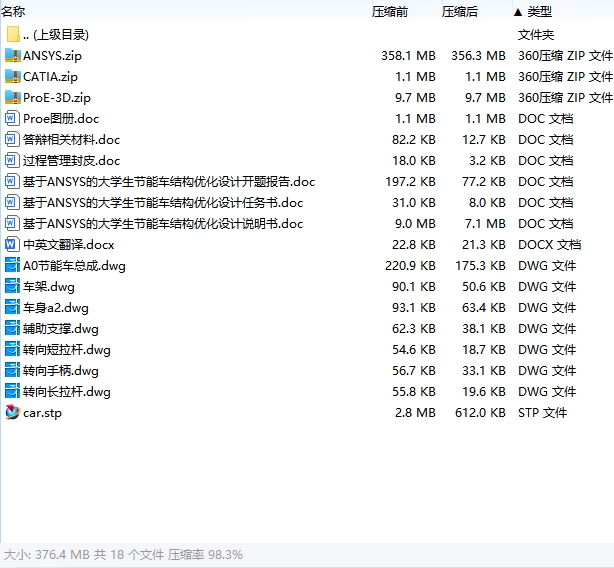This screenshot has width=614, height=568.
Task: Select 基于ANSYS的大学生节能车结构优化设计任务书.doc
Action: click(163, 203)
